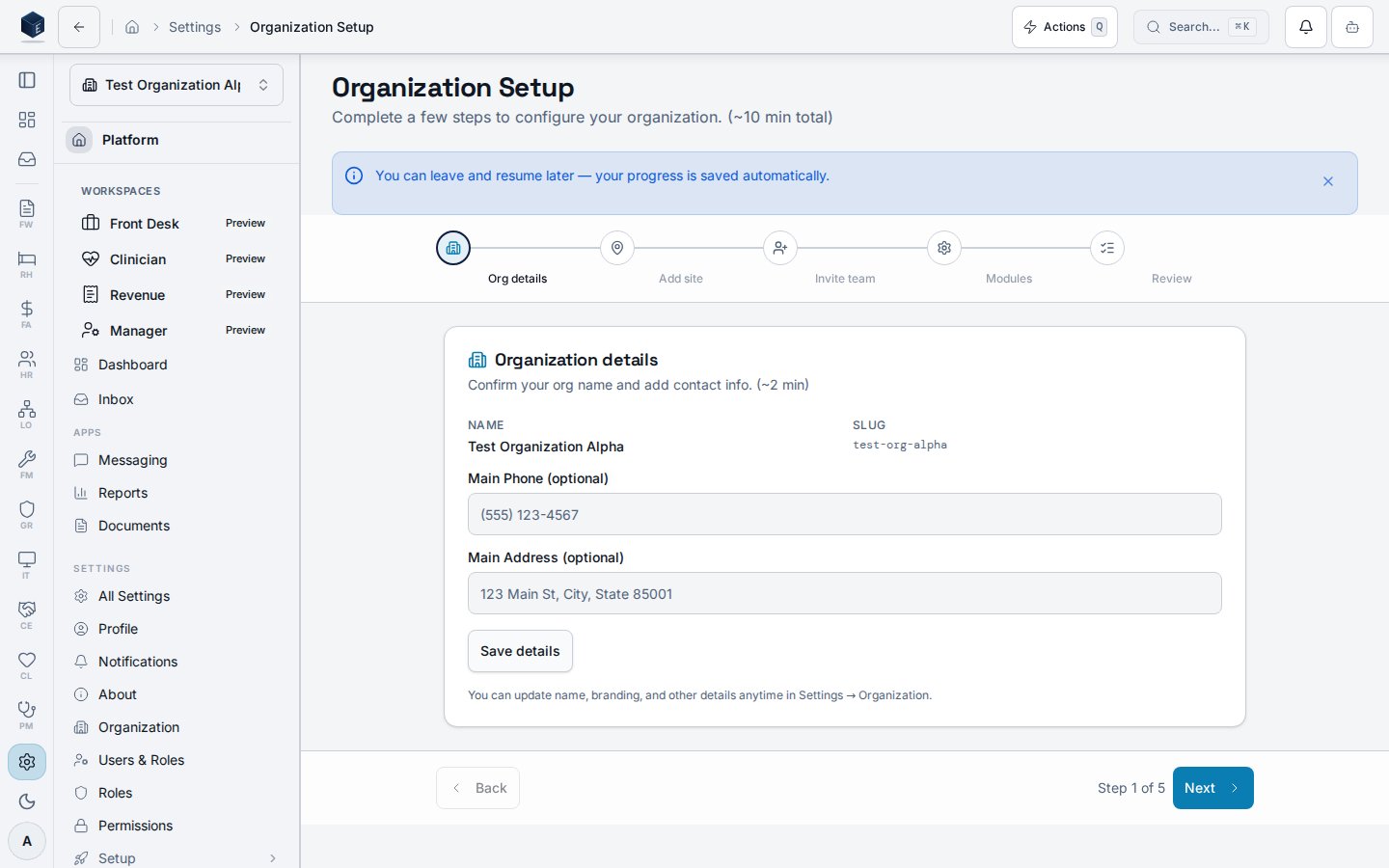The width and height of the screenshot is (1389, 868).
Task: Open Roles settings
Action: point(177,793)
